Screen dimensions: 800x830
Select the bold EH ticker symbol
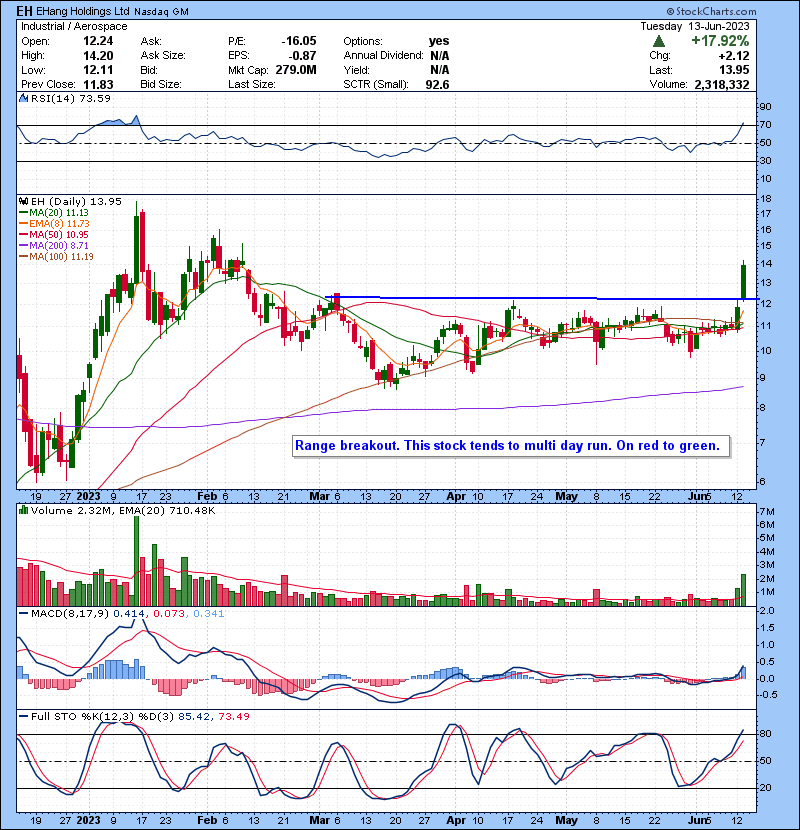click(x=24, y=11)
